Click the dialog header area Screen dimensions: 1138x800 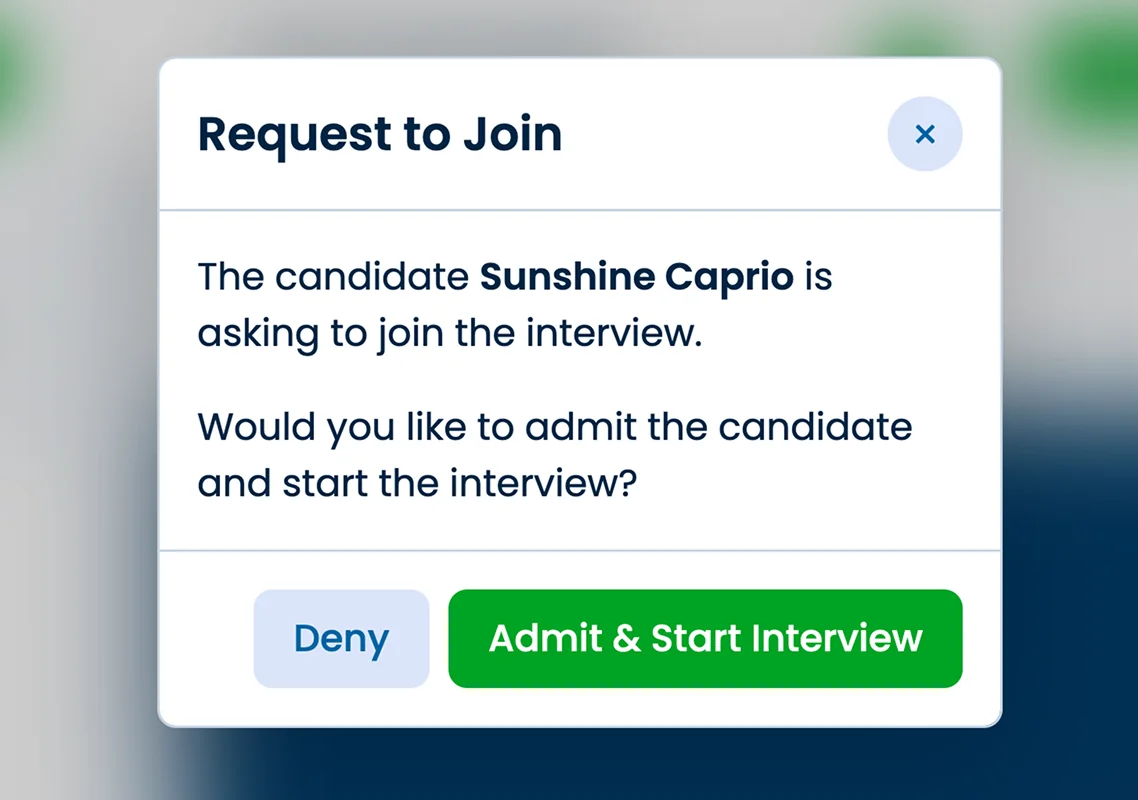click(580, 134)
